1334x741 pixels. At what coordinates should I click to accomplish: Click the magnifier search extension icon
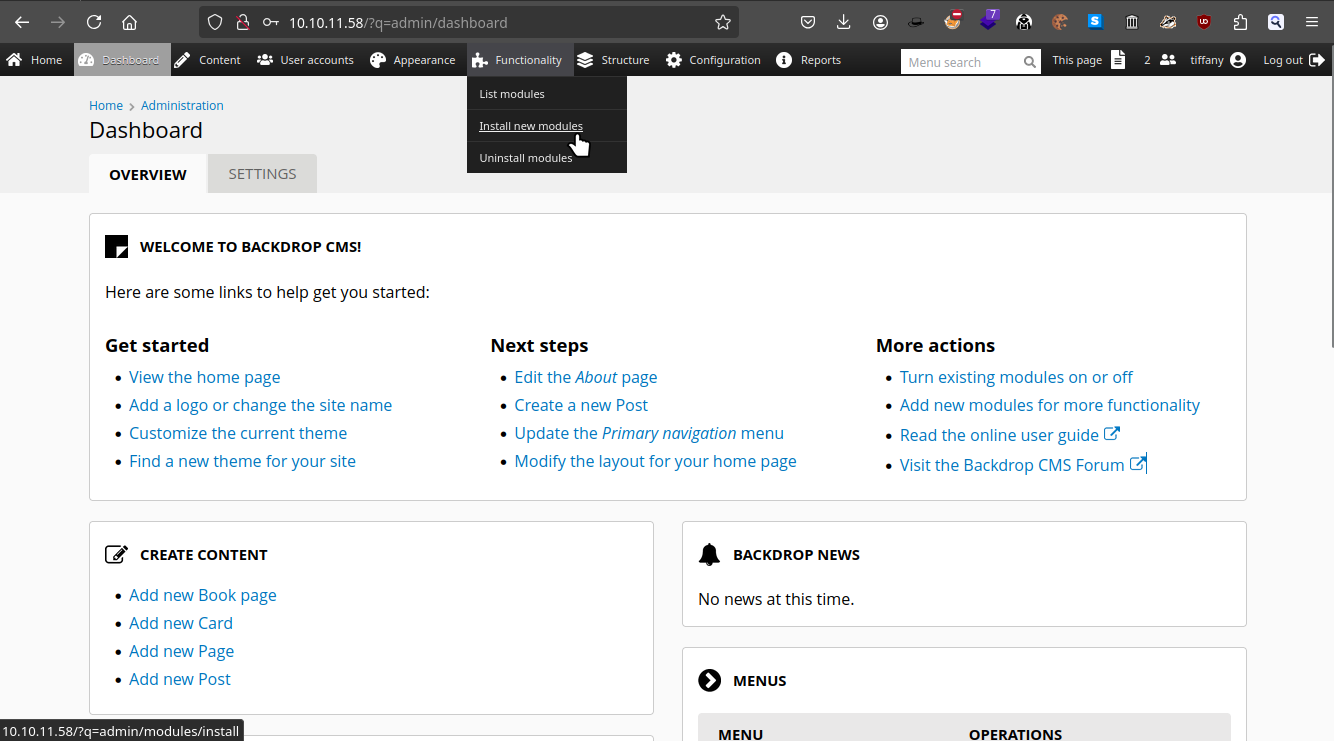pyautogui.click(x=1276, y=22)
